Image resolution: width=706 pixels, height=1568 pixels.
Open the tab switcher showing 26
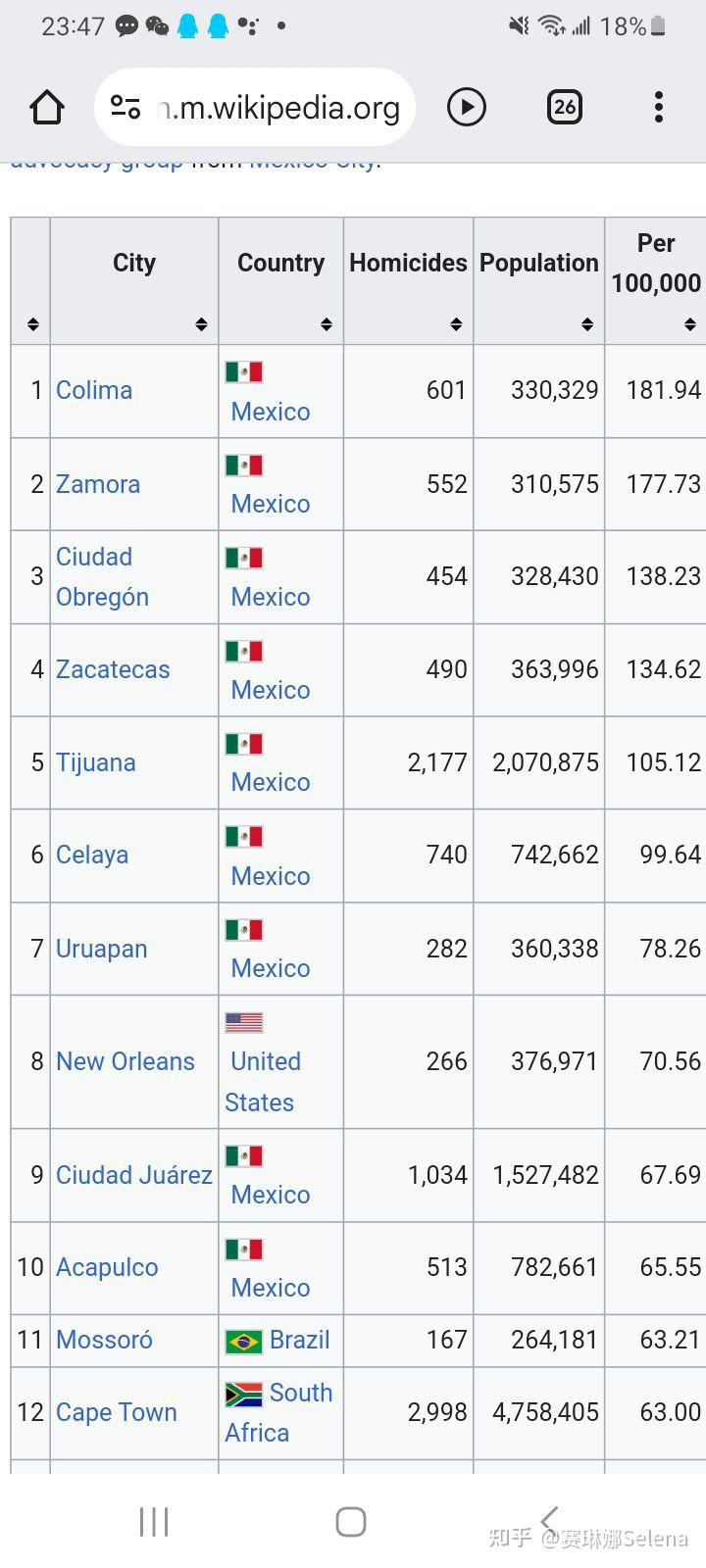click(565, 107)
